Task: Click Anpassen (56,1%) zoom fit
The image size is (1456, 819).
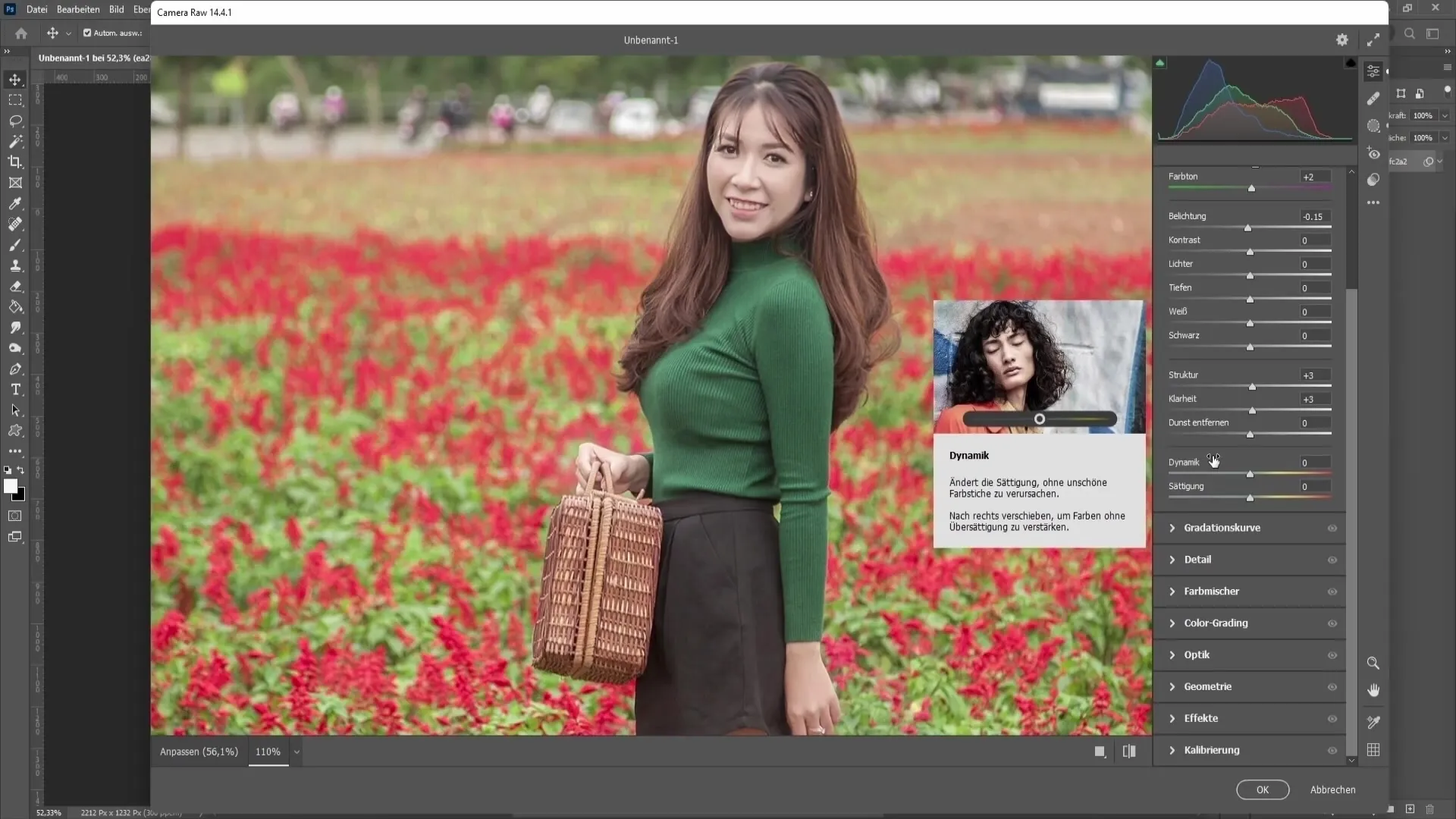Action: (199, 752)
